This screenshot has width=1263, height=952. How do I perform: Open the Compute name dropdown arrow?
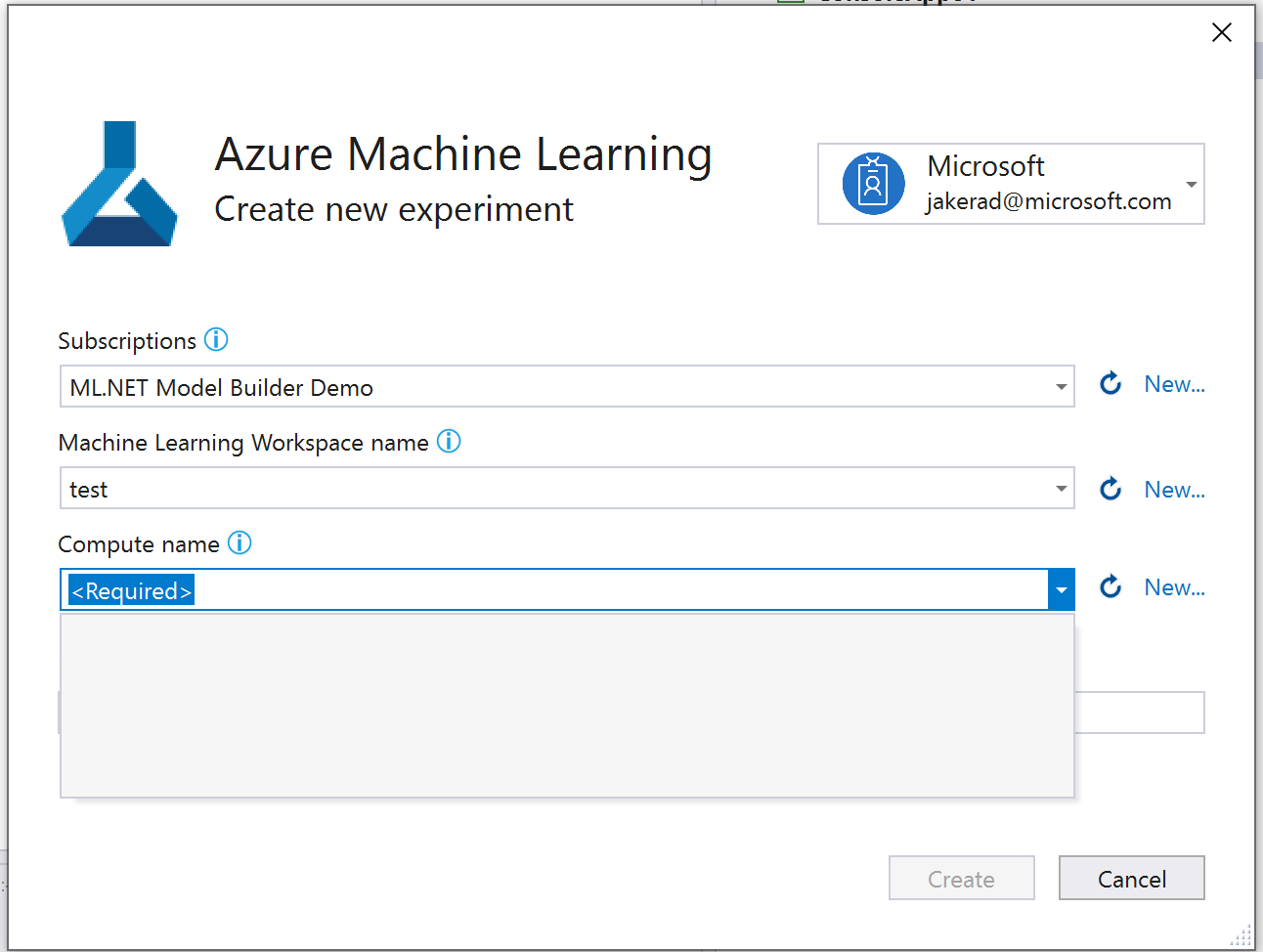coord(1061,589)
